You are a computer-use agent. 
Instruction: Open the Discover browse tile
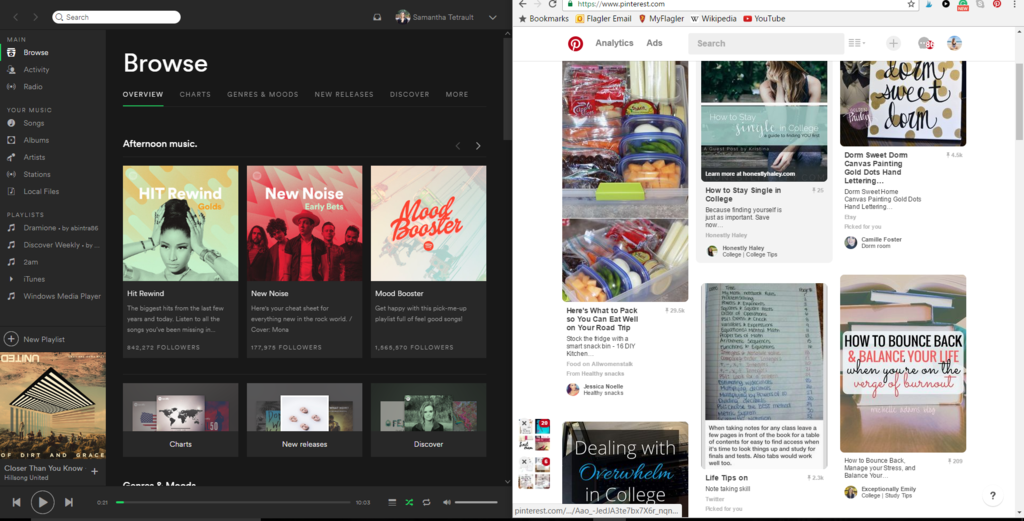(428, 420)
